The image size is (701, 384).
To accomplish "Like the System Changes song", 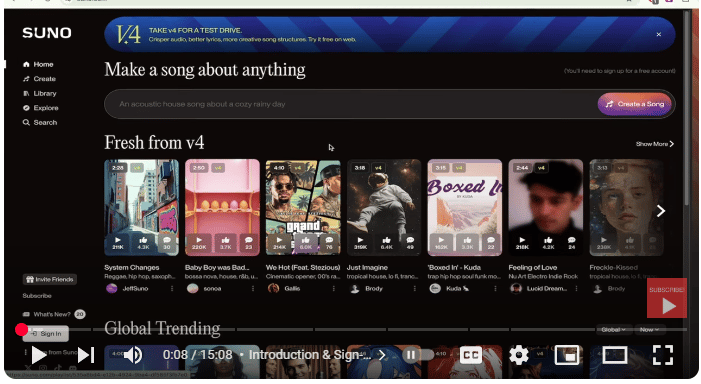I will coord(143,243).
